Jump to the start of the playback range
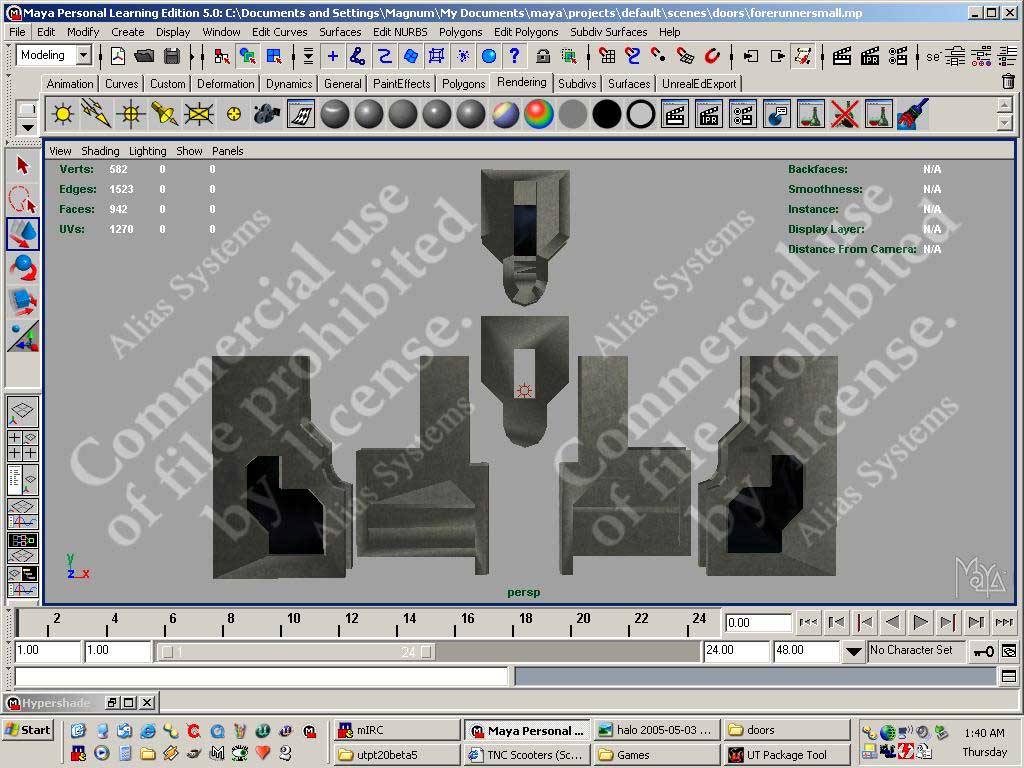 pos(808,622)
